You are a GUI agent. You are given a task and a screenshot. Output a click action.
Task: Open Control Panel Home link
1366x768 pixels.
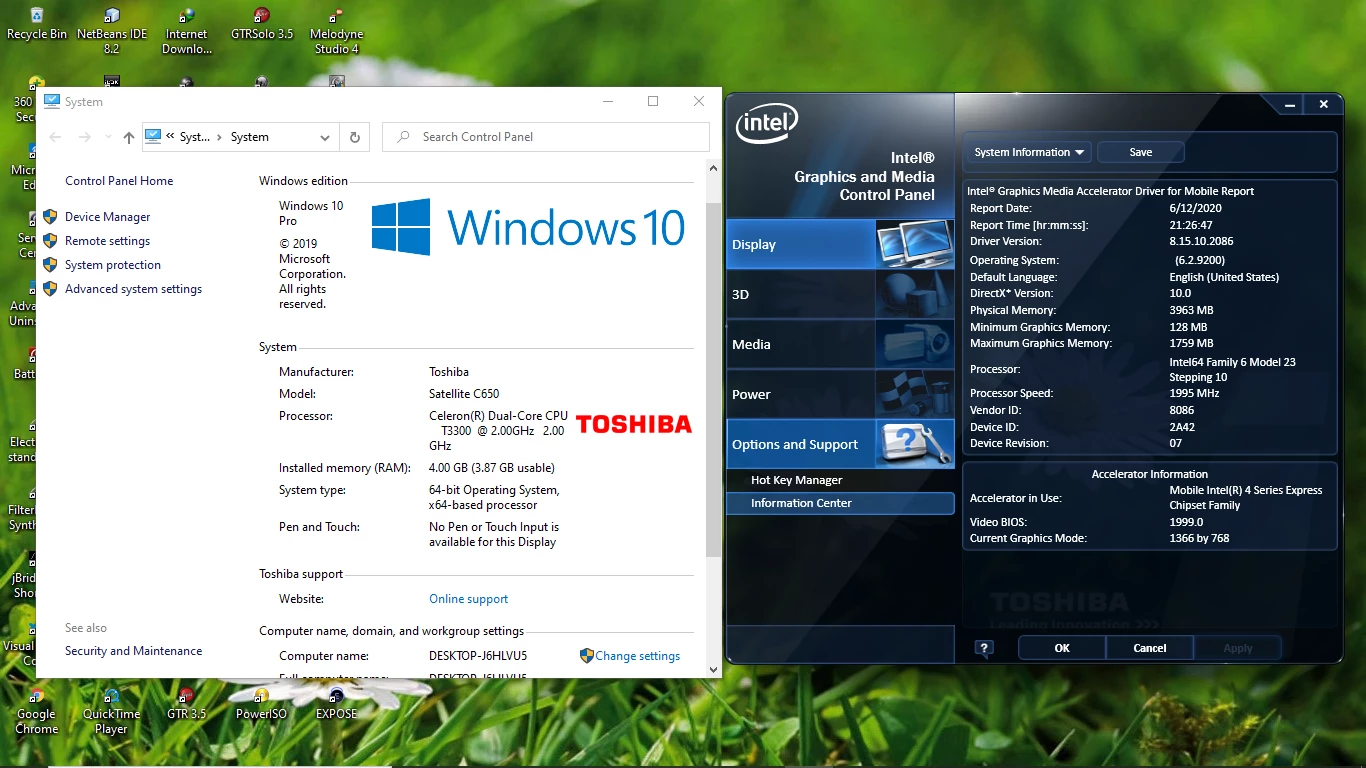click(x=119, y=181)
